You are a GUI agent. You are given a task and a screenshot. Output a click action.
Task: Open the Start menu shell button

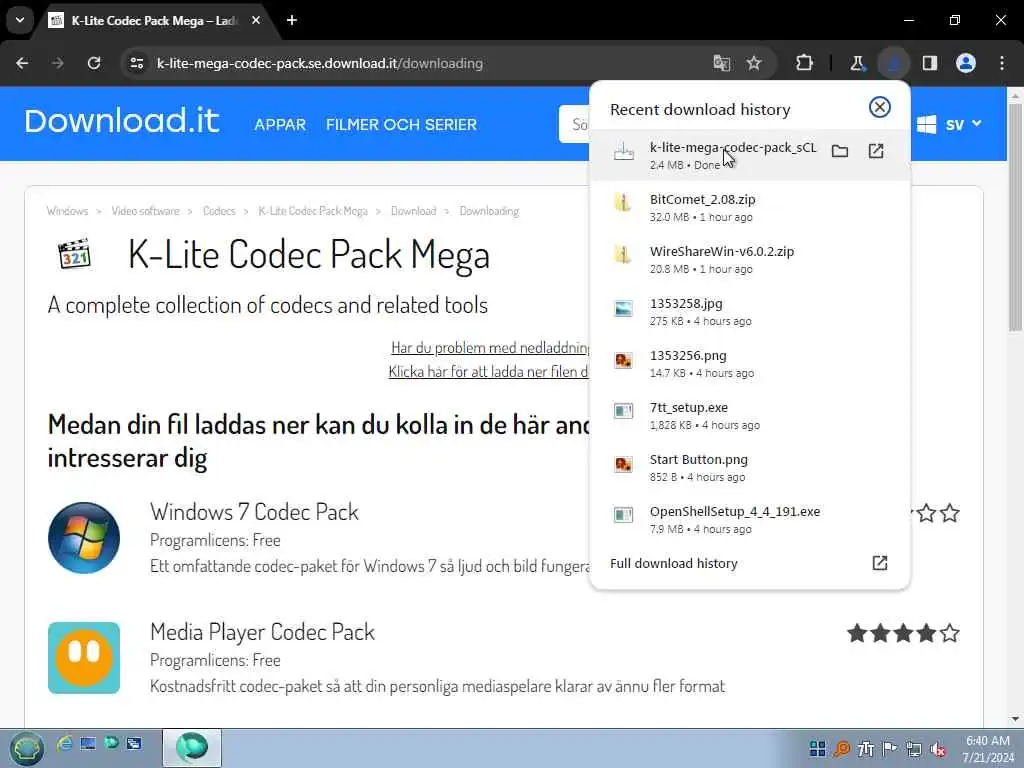(26, 748)
